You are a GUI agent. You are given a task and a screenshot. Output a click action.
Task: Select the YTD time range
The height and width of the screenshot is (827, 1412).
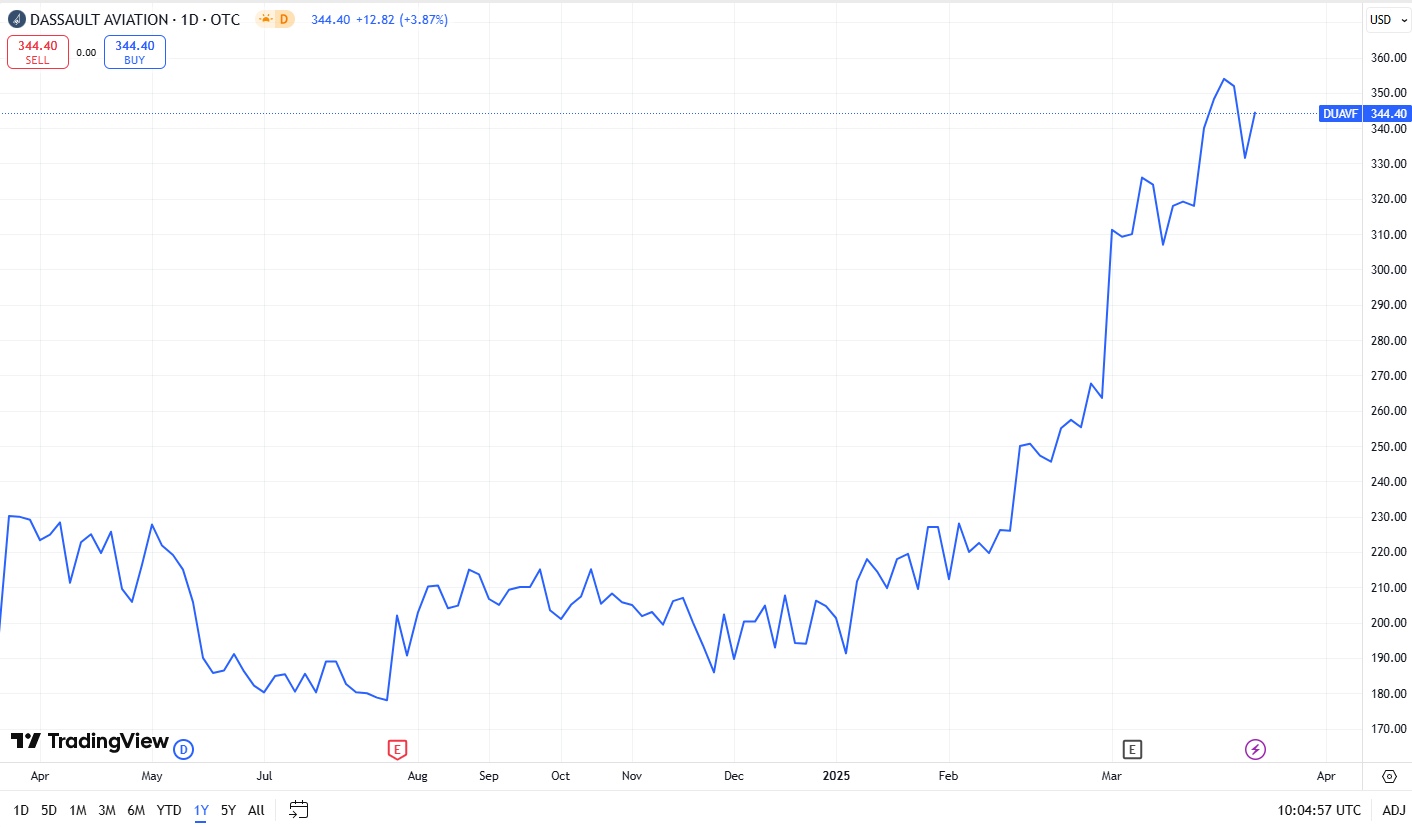coord(169,810)
